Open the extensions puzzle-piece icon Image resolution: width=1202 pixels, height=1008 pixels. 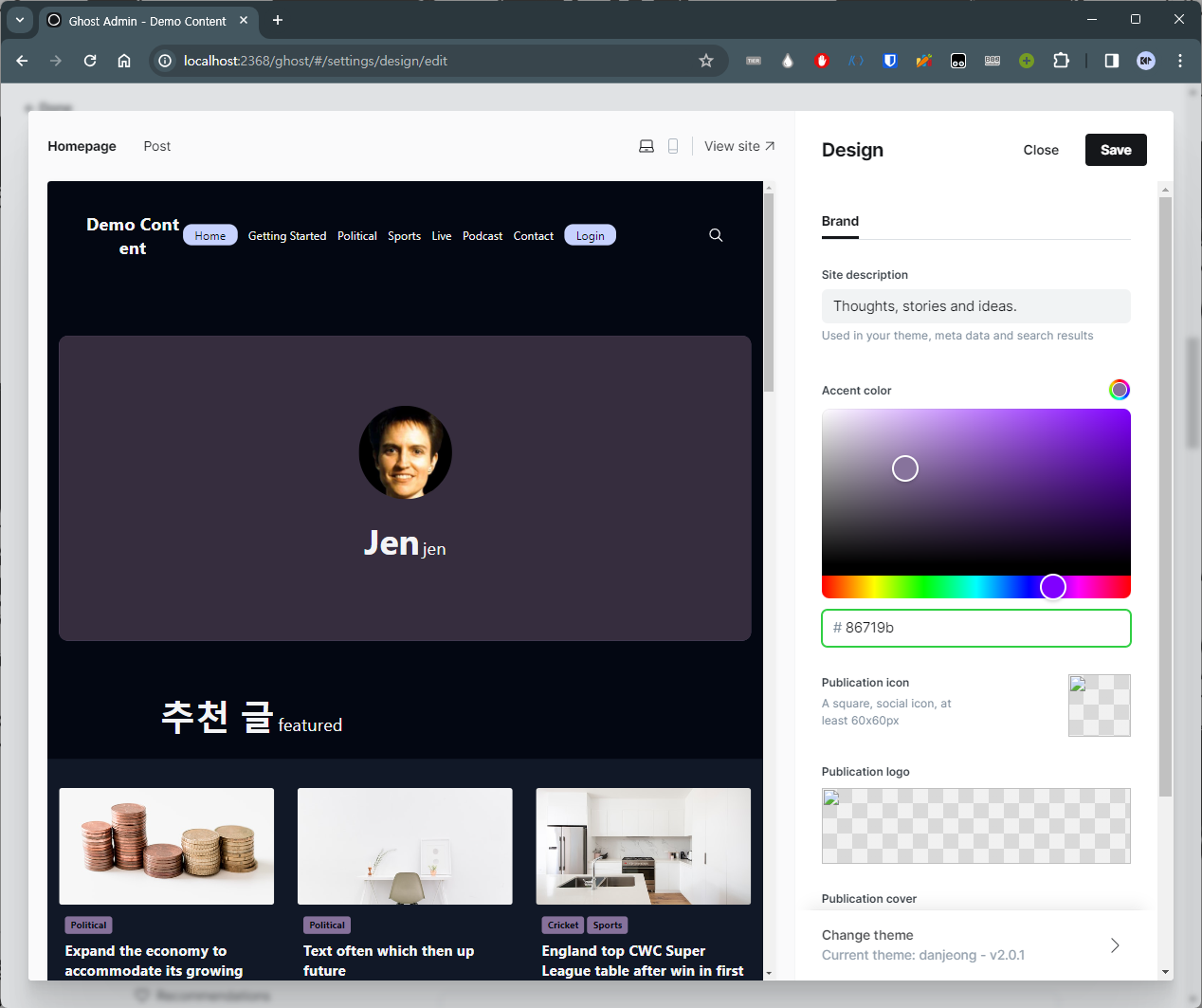pos(1061,60)
